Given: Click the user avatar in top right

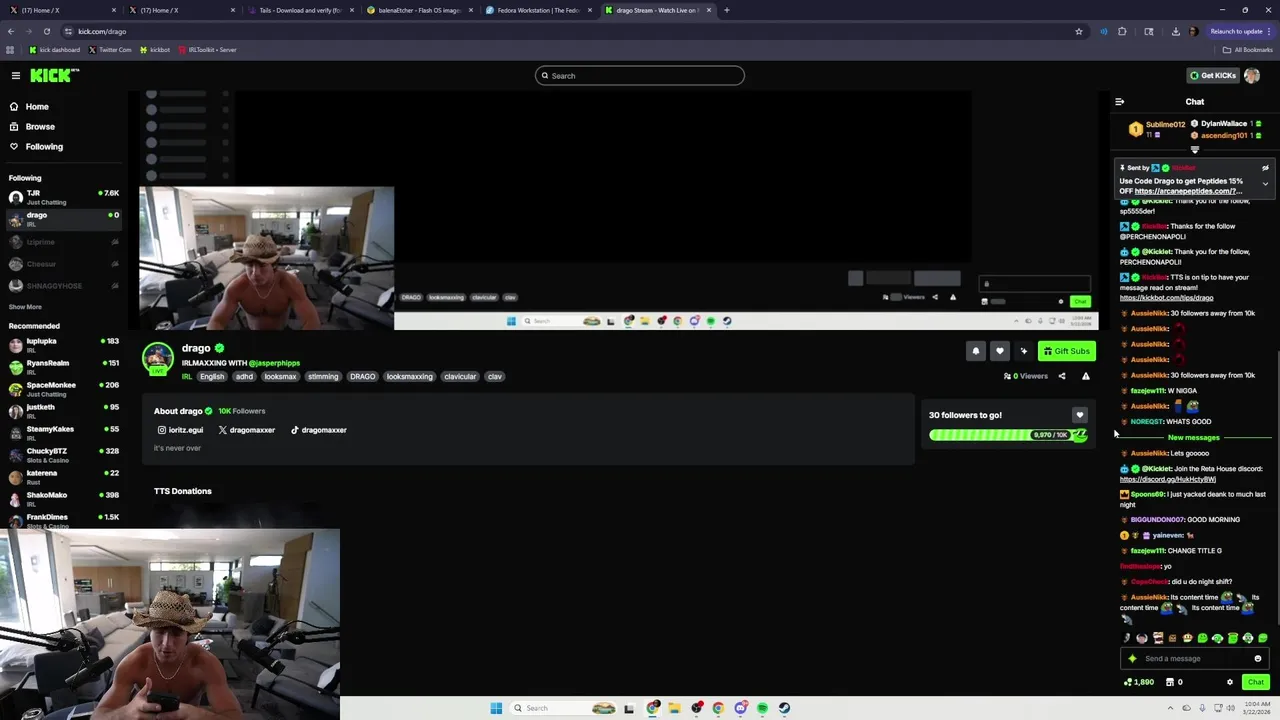Looking at the screenshot, I should (1252, 76).
